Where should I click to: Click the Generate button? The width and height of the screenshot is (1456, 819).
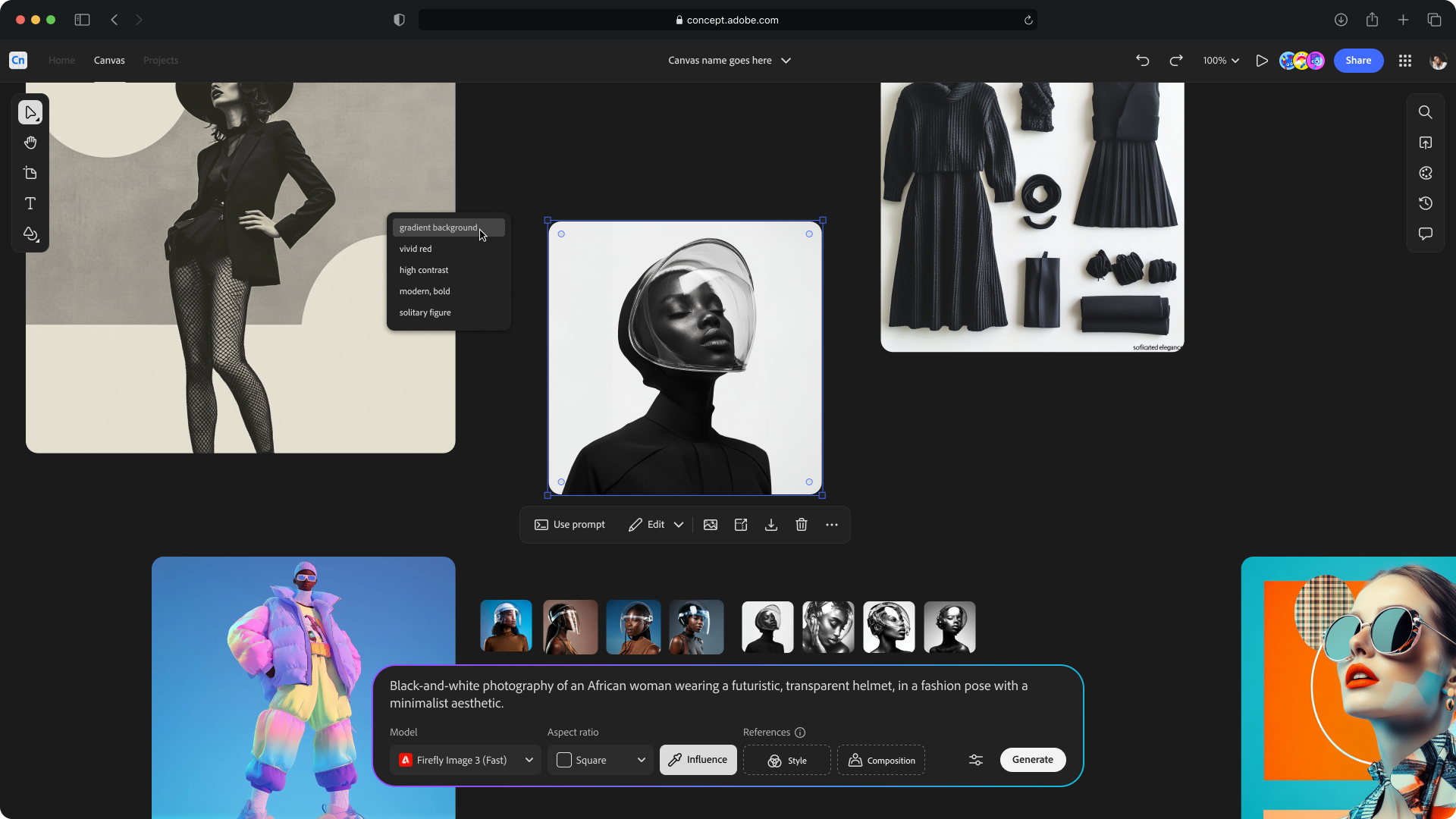pyautogui.click(x=1032, y=760)
